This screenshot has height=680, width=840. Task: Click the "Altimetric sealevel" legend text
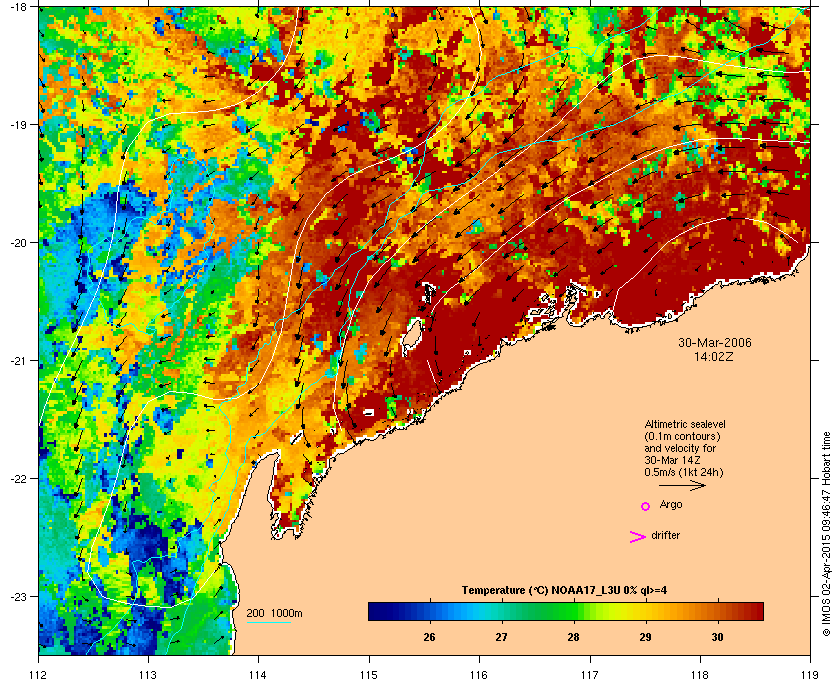[x=685, y=424]
